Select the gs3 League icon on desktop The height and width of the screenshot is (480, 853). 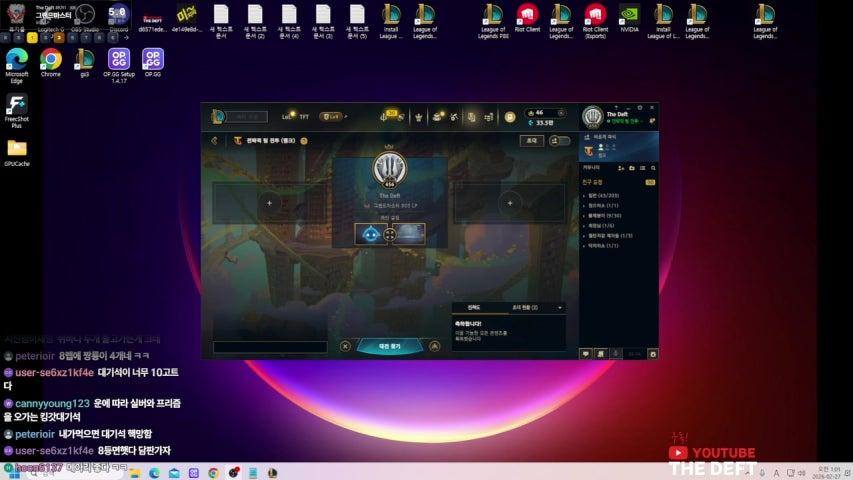click(84, 63)
